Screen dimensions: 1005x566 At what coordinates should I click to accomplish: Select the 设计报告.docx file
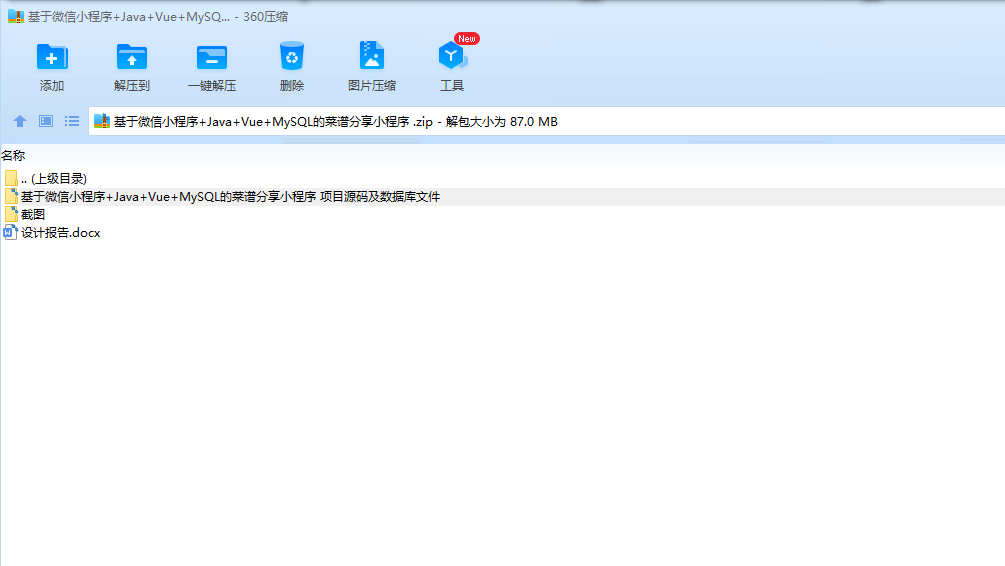pos(60,233)
